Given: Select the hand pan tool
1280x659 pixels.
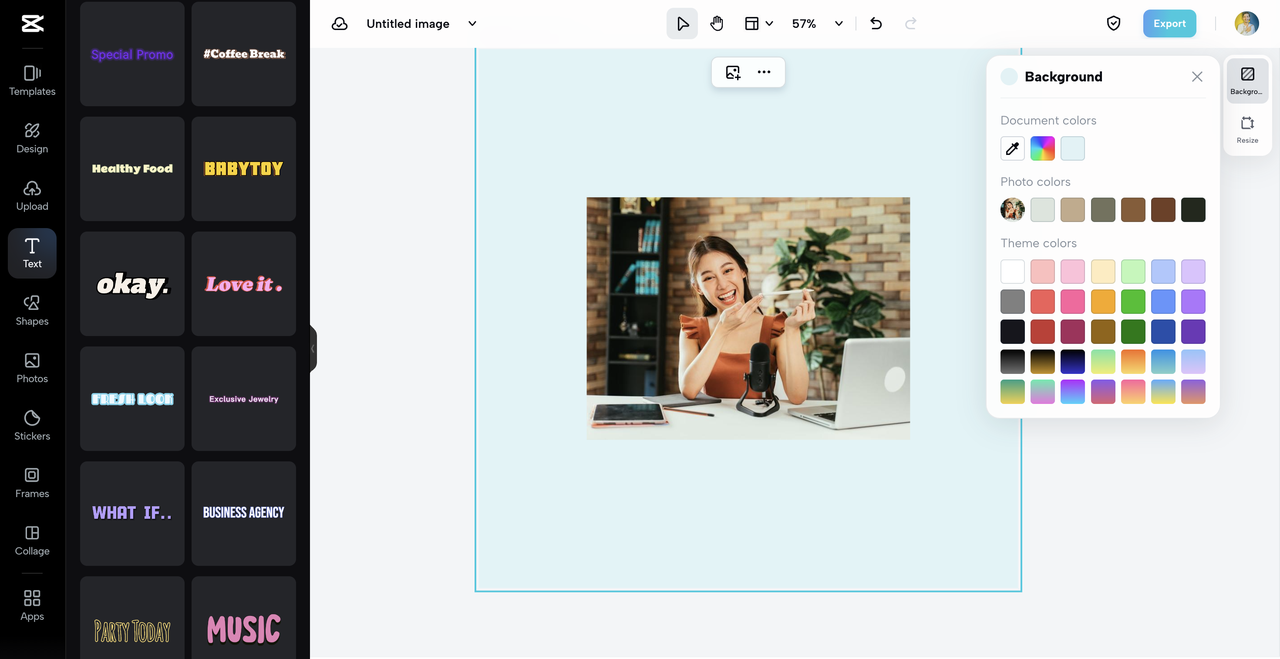Looking at the screenshot, I should [717, 24].
